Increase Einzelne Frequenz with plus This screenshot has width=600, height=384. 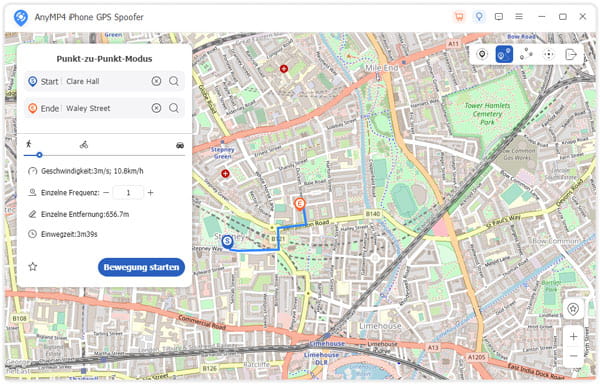150,193
